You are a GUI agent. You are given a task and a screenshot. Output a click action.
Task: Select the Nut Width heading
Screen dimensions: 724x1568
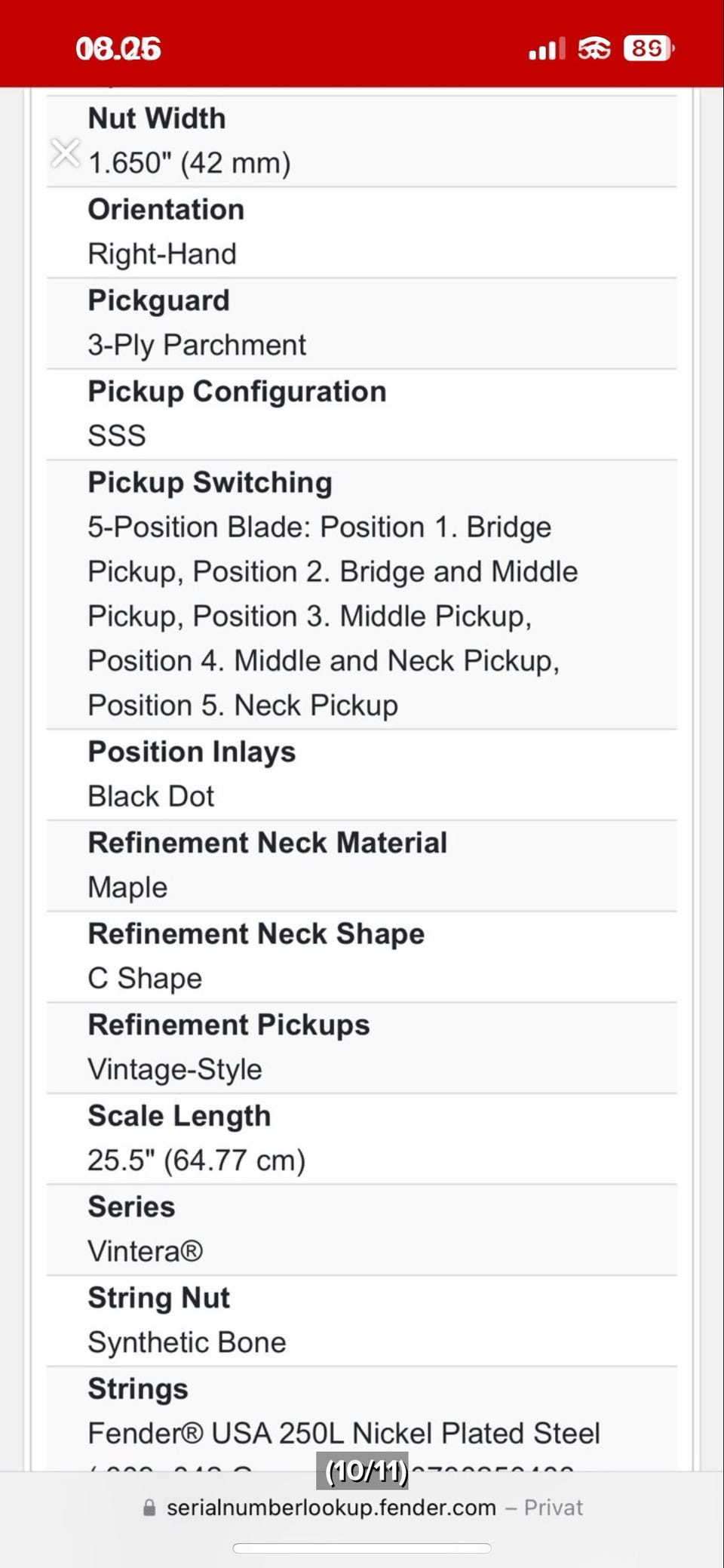click(157, 118)
